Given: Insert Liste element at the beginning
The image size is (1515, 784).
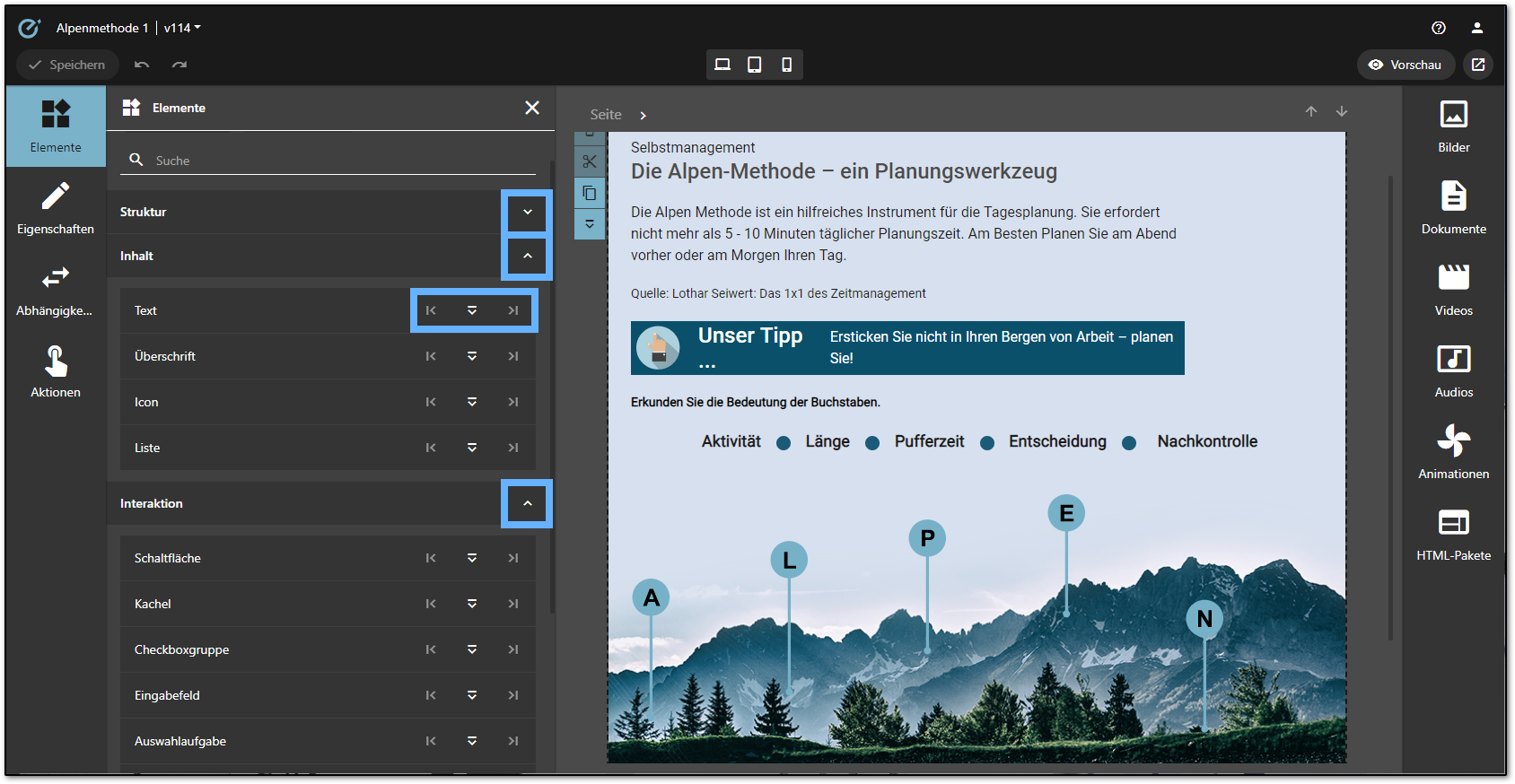Looking at the screenshot, I should pos(431,448).
